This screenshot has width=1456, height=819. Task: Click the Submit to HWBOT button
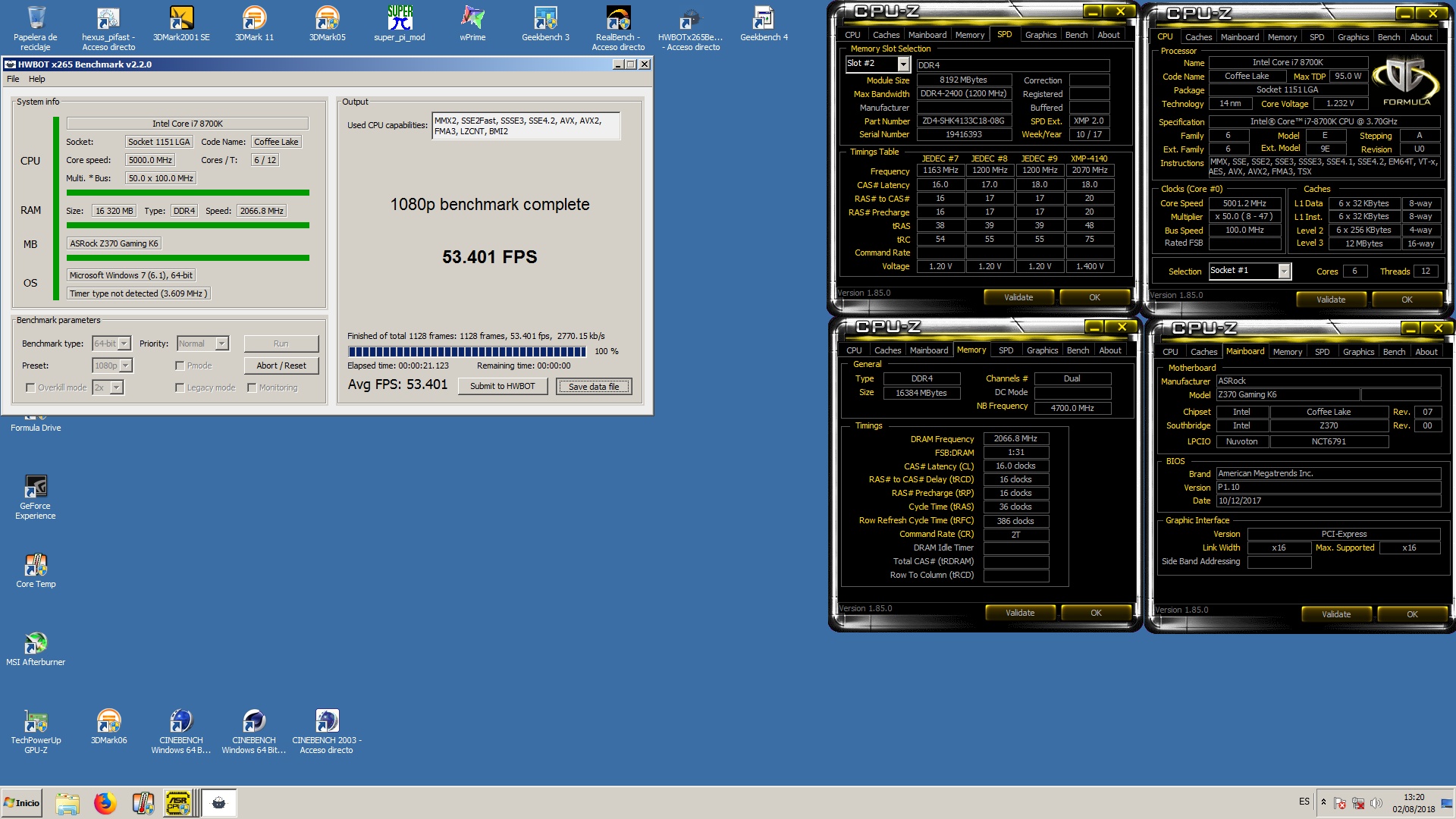coord(502,386)
